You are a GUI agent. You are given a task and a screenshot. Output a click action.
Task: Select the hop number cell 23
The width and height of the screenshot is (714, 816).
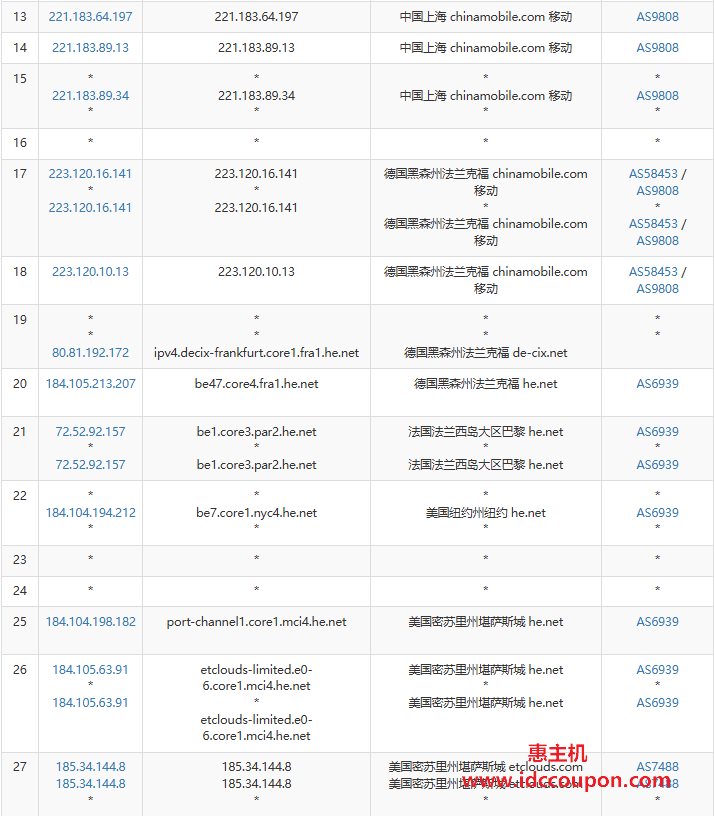coord(20,560)
